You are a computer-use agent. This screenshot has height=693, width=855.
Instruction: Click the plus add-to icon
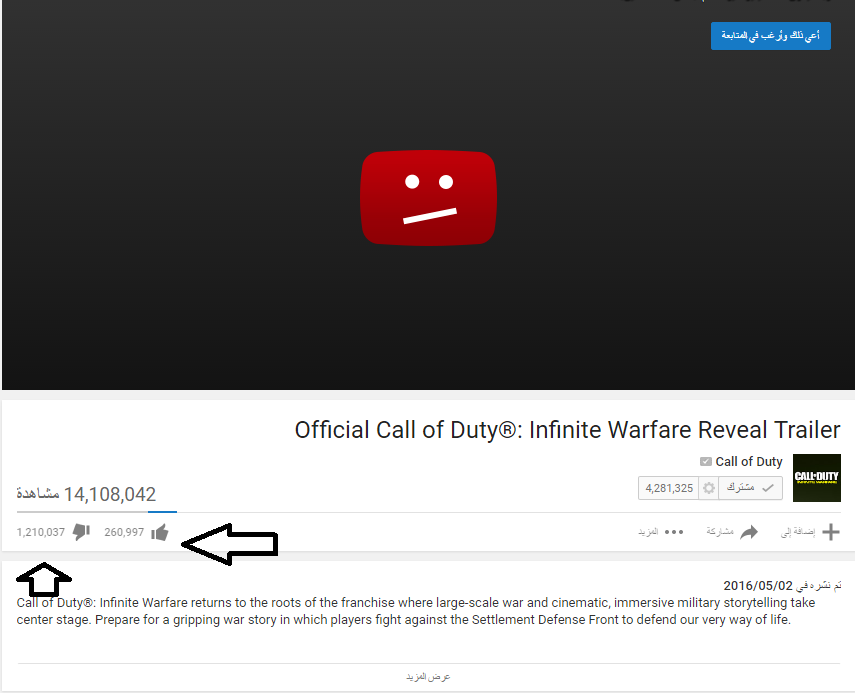(x=830, y=532)
